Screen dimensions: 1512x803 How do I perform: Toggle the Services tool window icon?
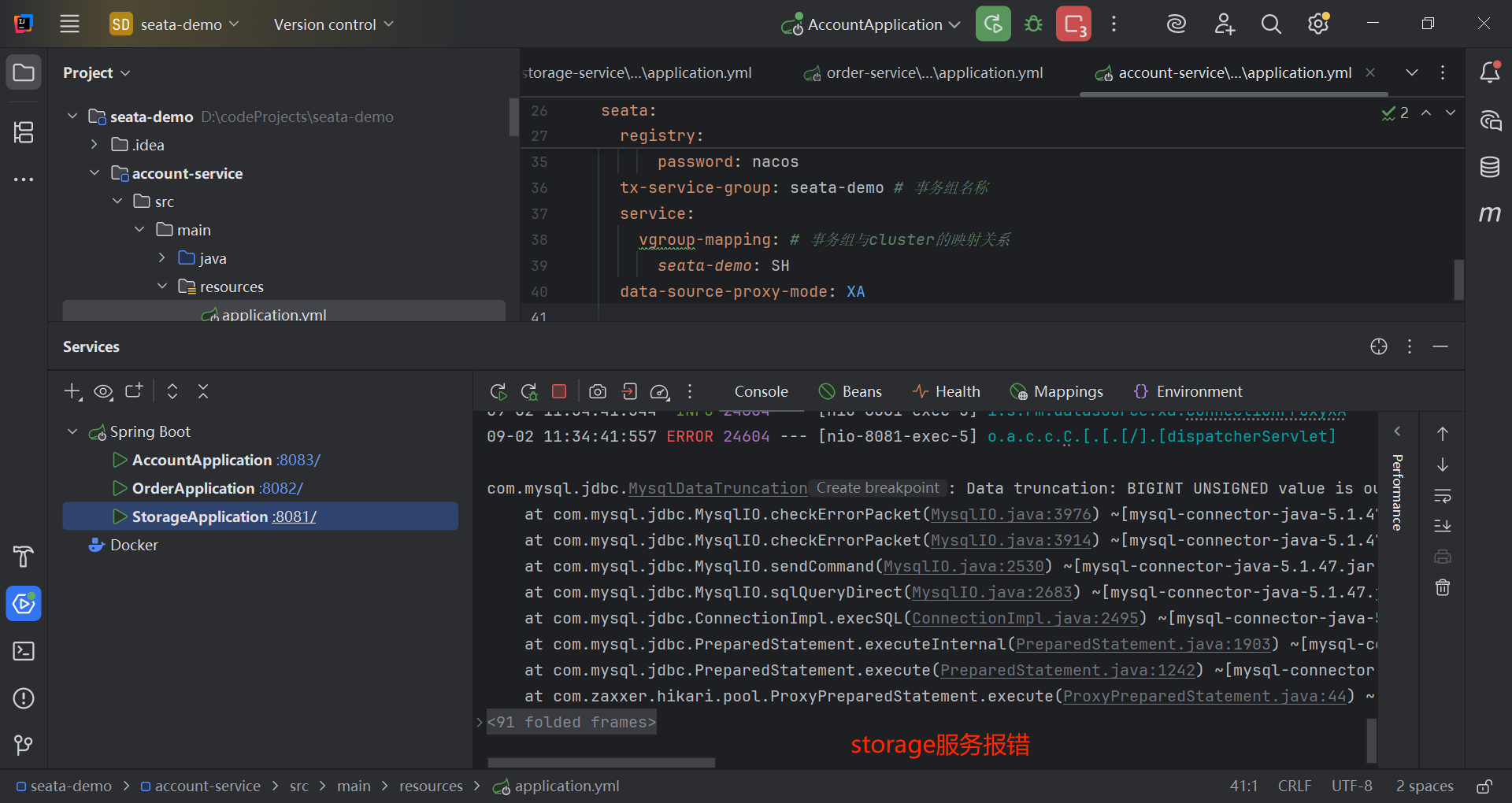(24, 604)
